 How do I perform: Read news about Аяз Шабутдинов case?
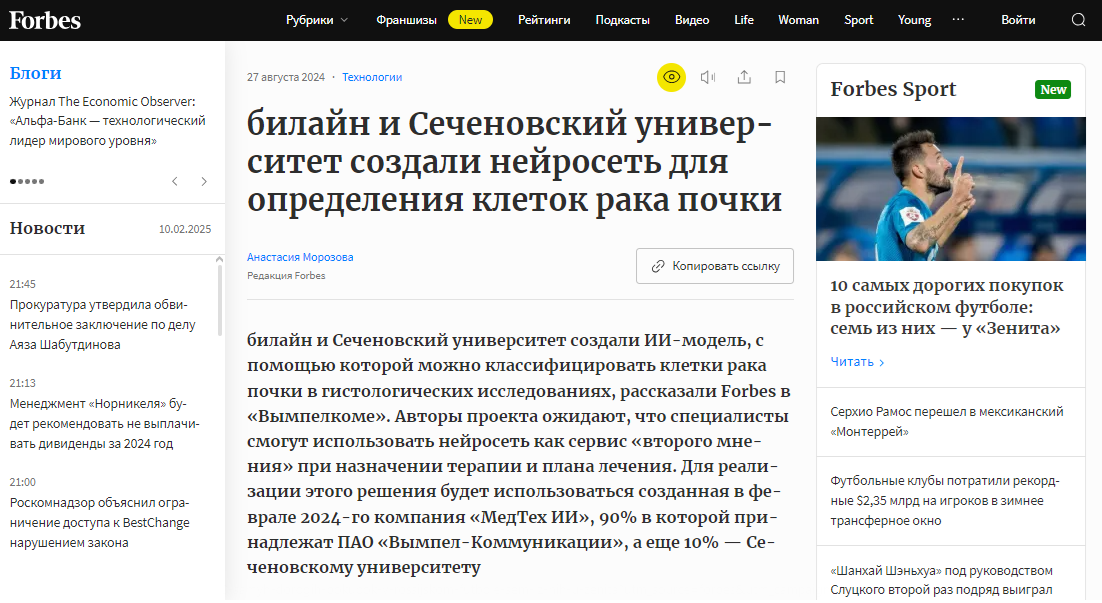[103, 325]
